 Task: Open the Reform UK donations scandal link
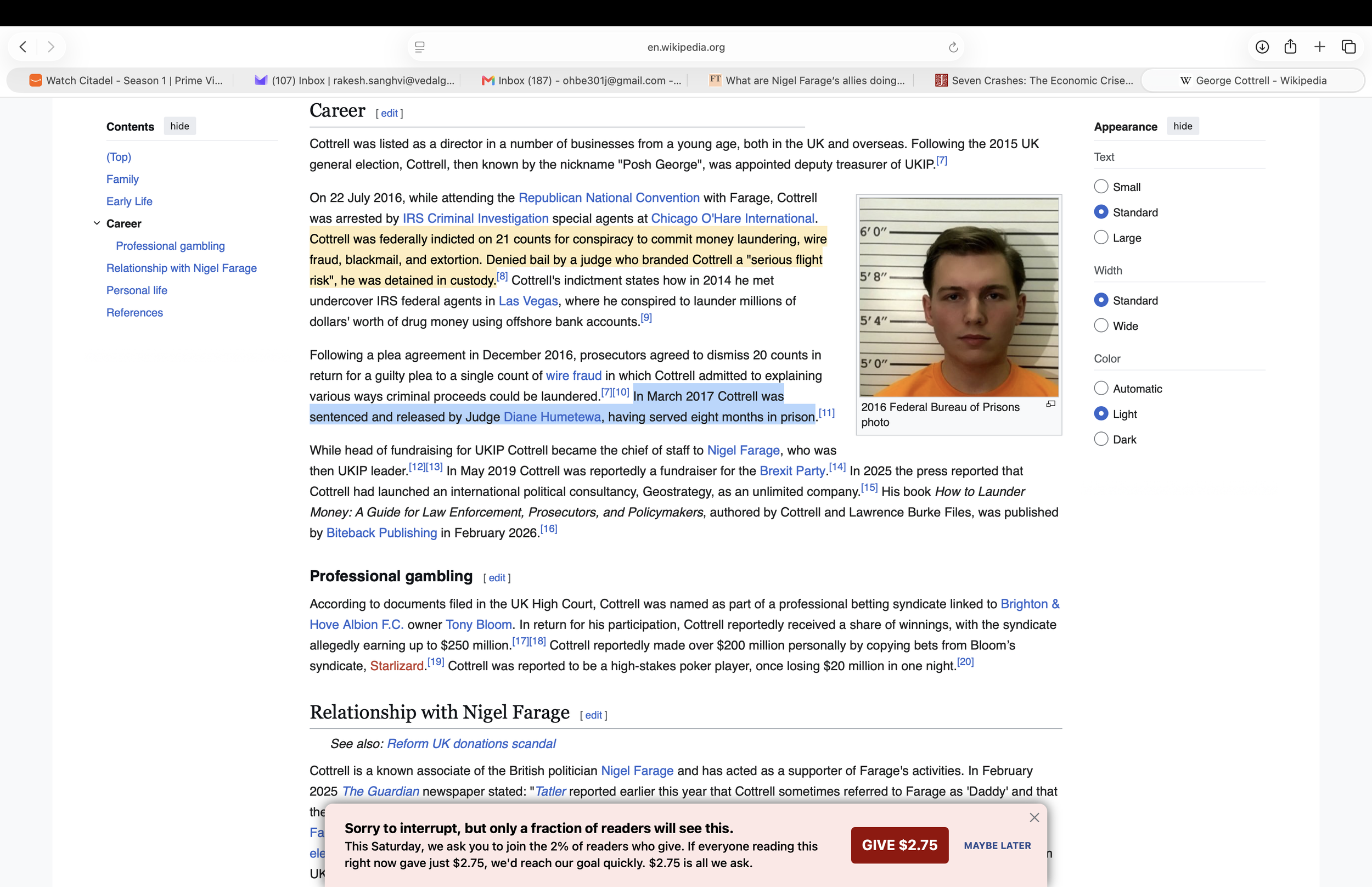(x=471, y=744)
